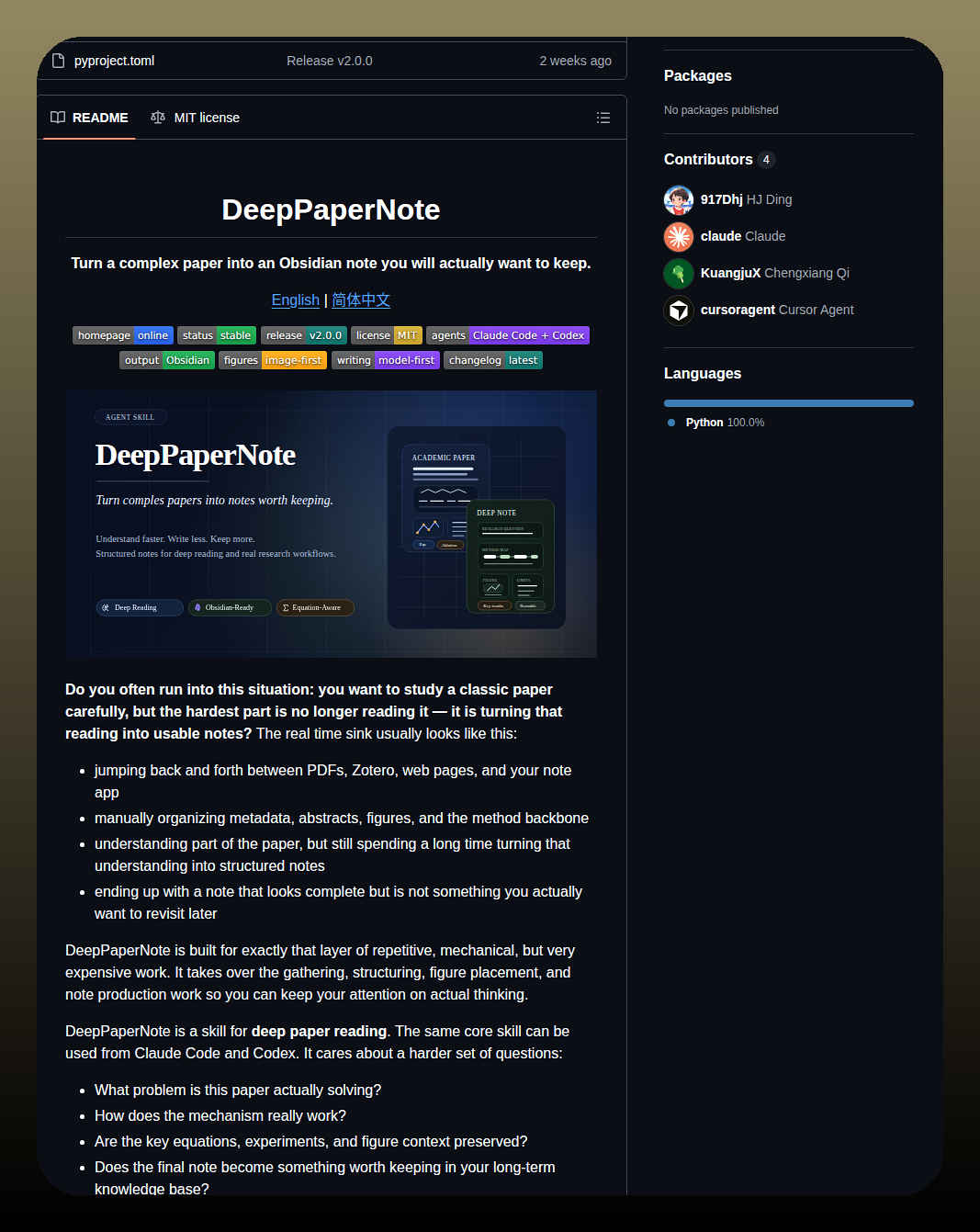Click the Languages section heading

pyautogui.click(x=703, y=374)
